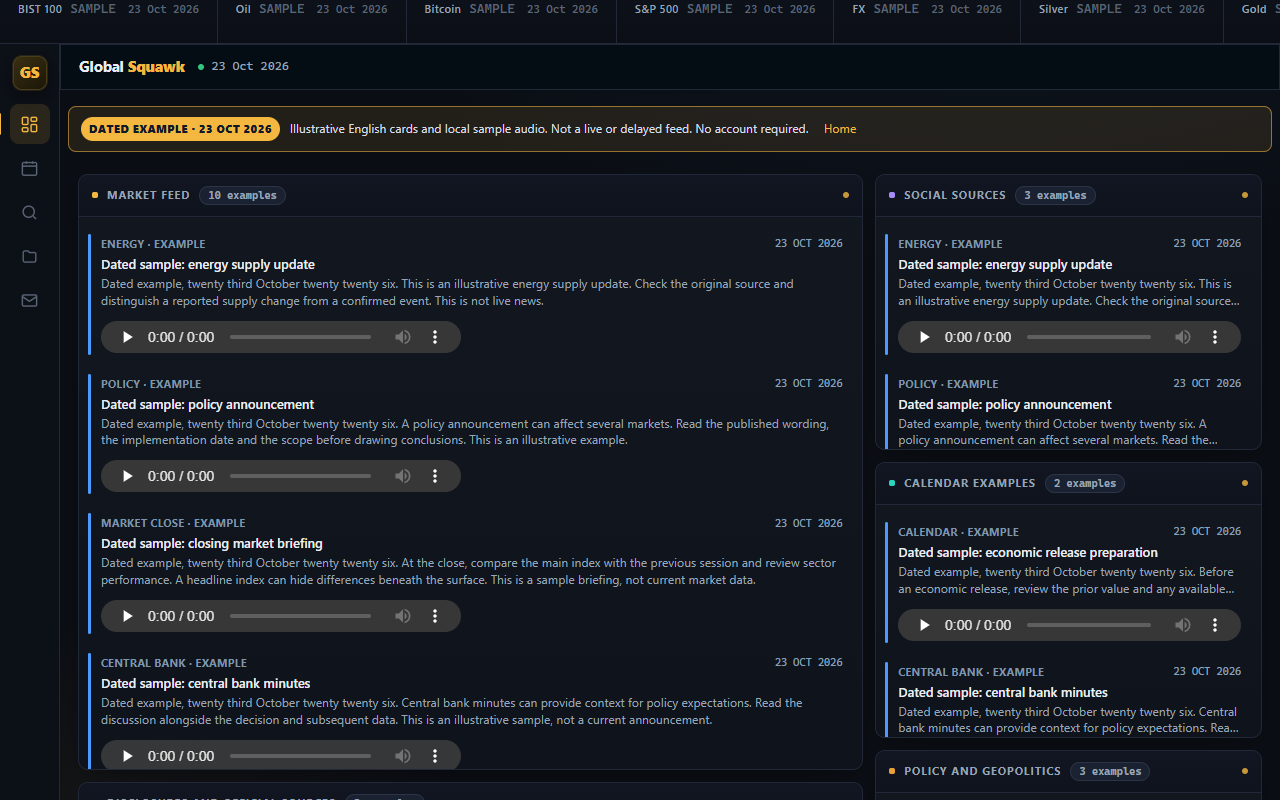Select the Oil ticker item
Screen dimensions: 1280x800
tap(311, 9)
